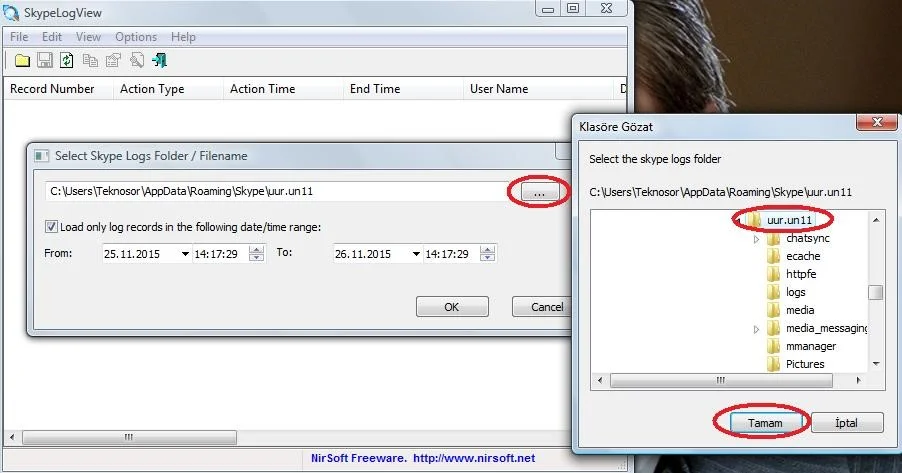Viewport: 902px width, 473px height.
Task: Click the Save floppy disk toolbar icon
Action: point(44,60)
